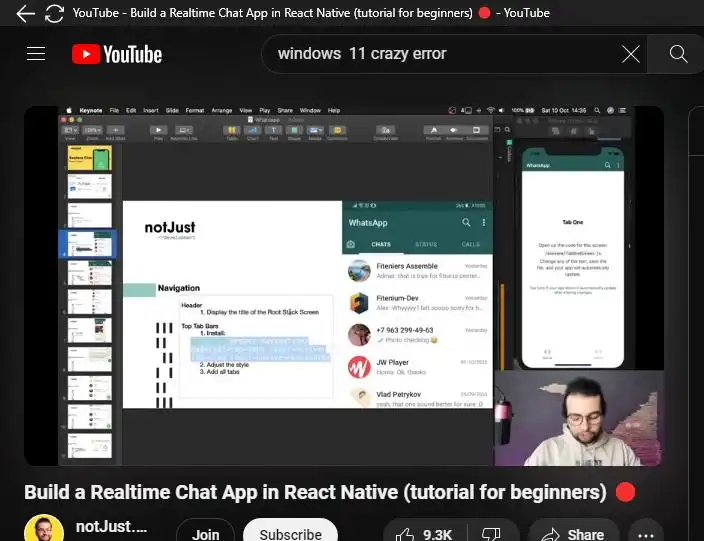Image resolution: width=704 pixels, height=541 pixels.
Task: Open the Edit menu in Keynote
Action: (131, 110)
